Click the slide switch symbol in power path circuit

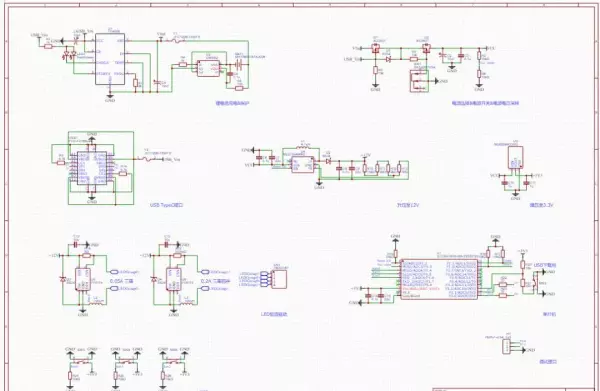(x=419, y=81)
